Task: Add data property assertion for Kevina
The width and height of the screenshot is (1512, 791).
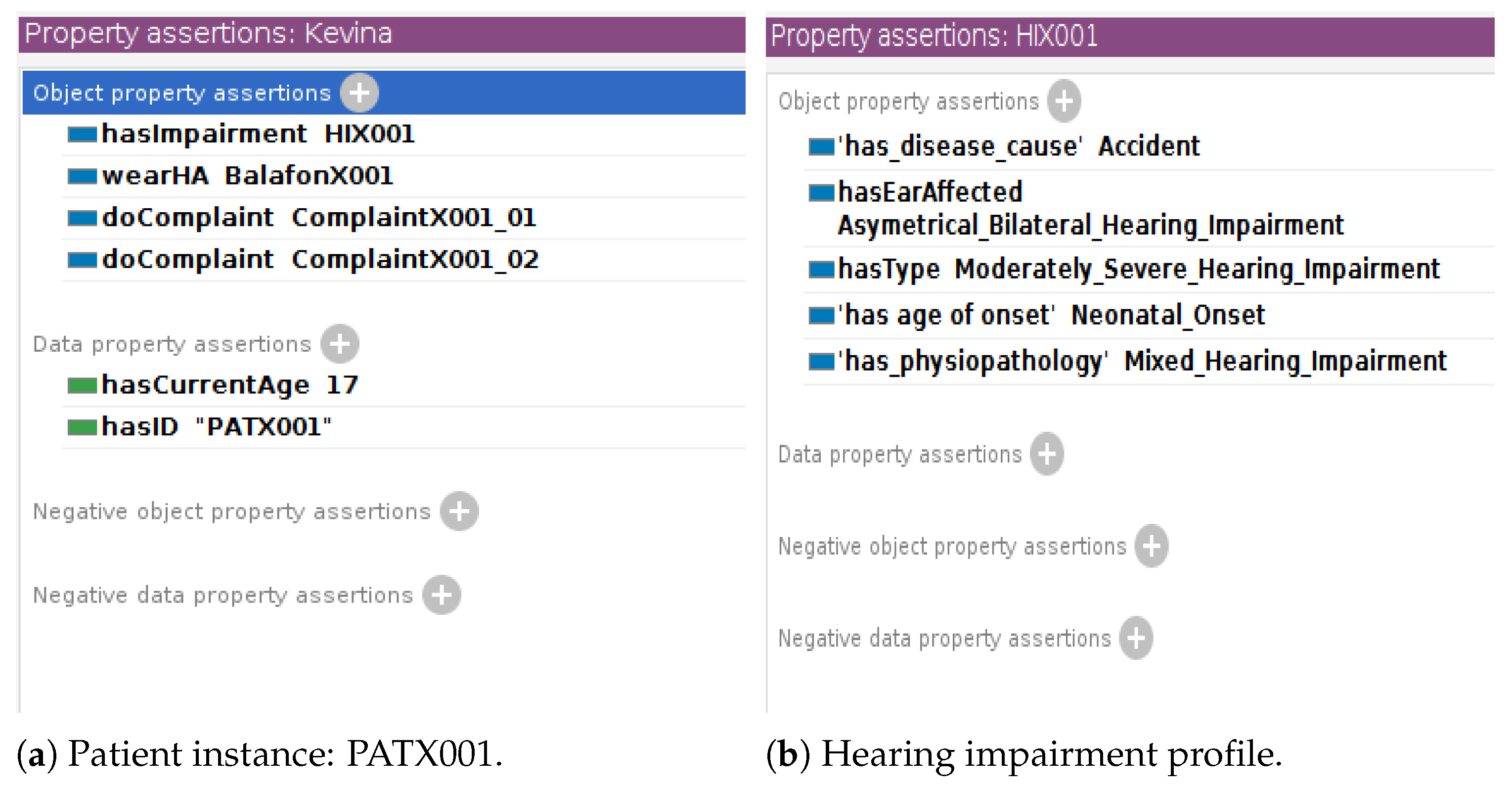Action: (340, 343)
